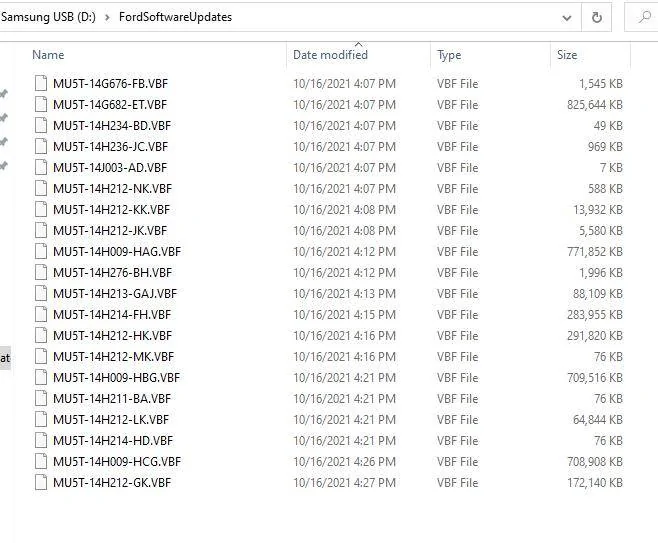Click the Samsung USB (D:) breadcrumb
The height and width of the screenshot is (543, 658).
click(48, 17)
